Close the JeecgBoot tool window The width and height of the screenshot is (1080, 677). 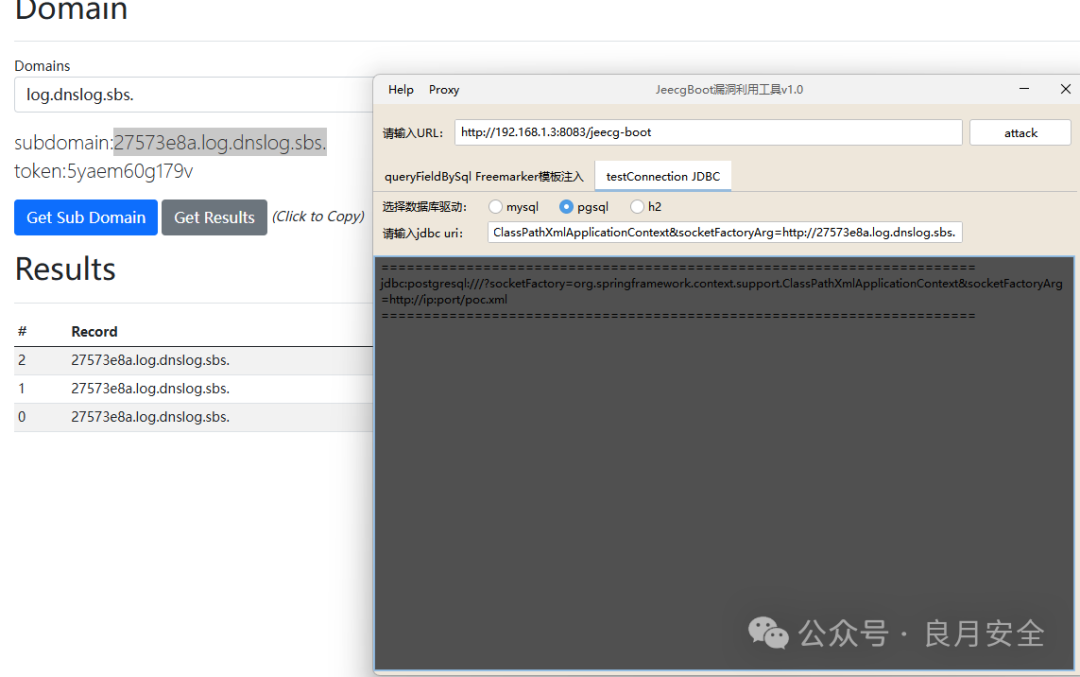pos(1065,89)
